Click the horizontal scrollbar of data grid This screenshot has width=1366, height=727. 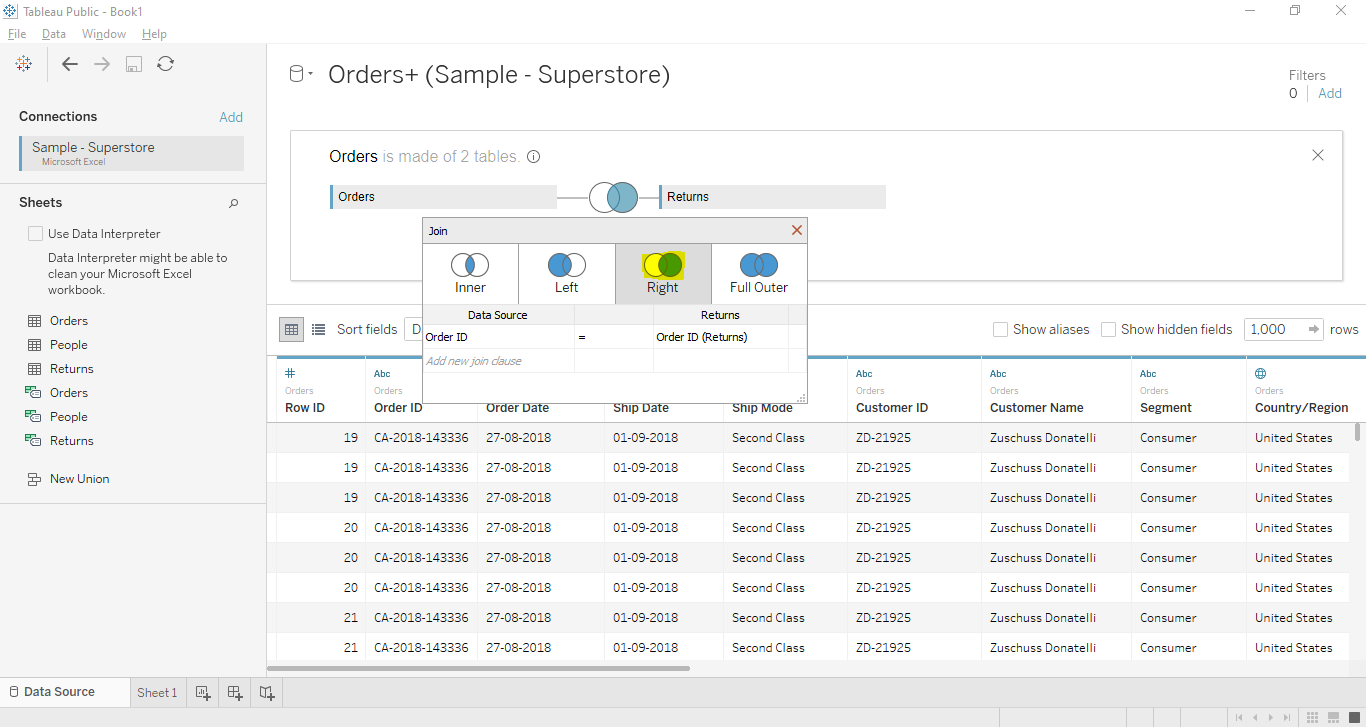point(479,668)
